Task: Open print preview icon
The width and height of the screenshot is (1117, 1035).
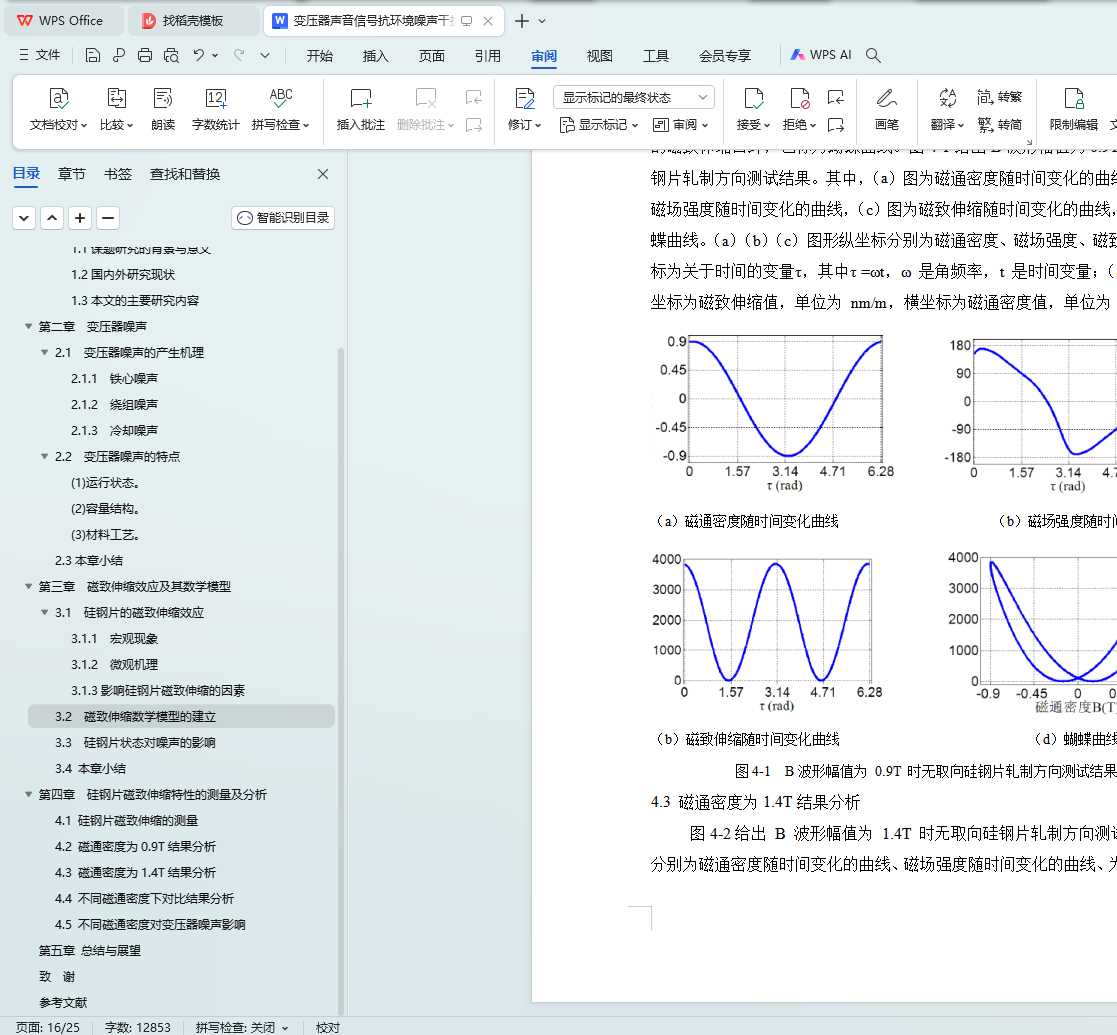Action: point(171,56)
